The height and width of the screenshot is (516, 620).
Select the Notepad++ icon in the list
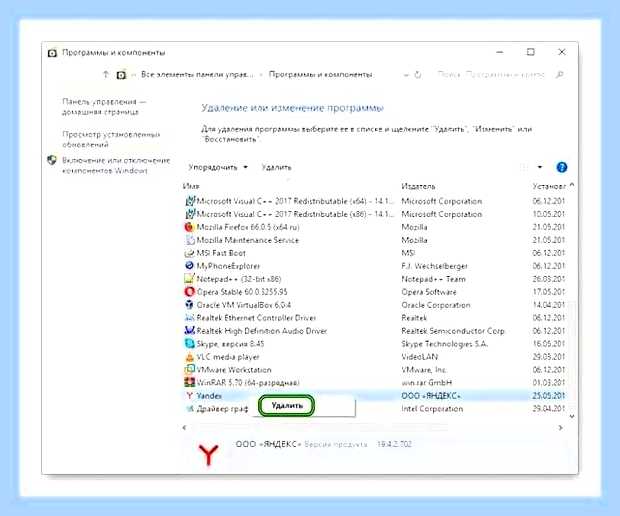(x=189, y=279)
